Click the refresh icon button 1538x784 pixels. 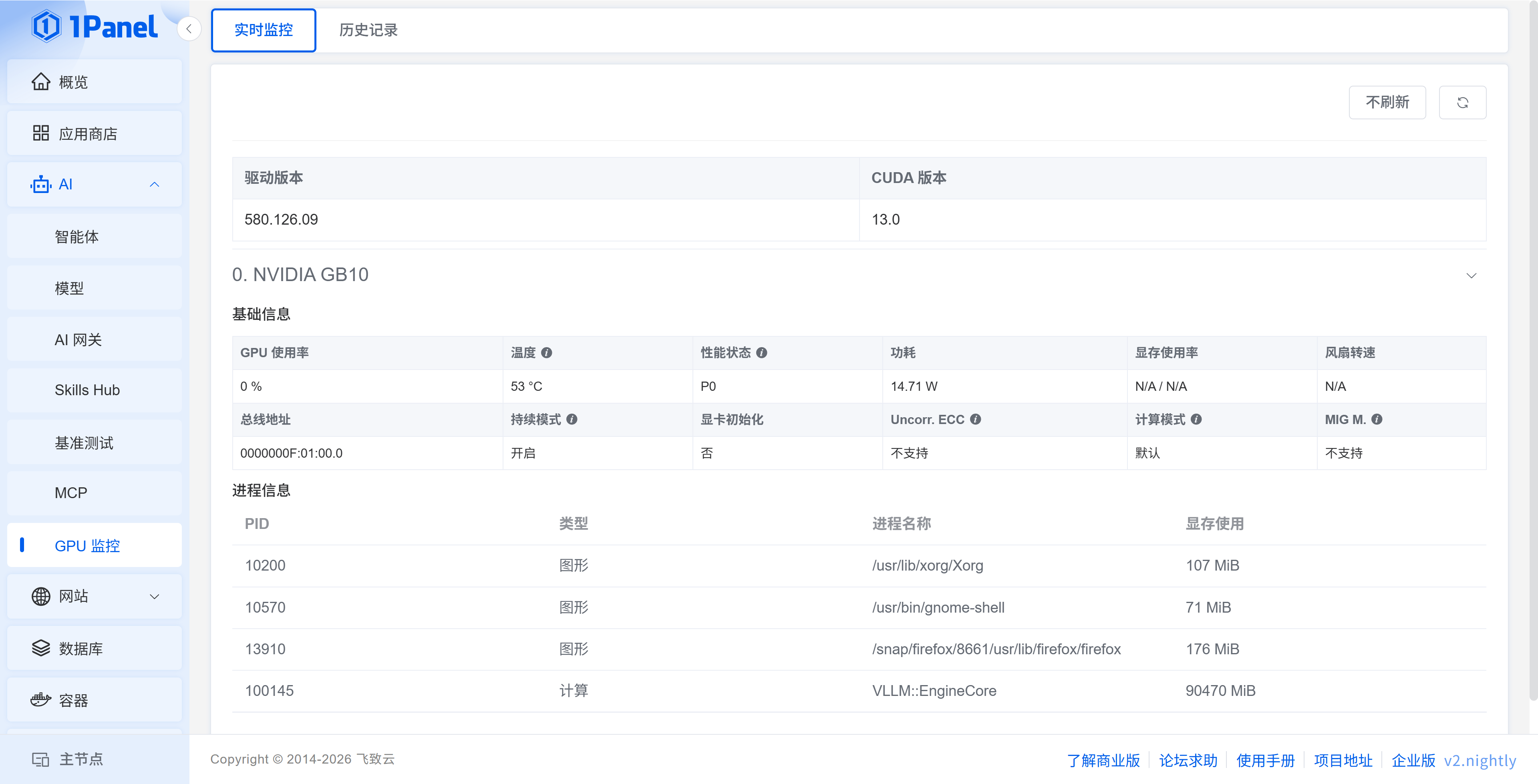(1462, 103)
